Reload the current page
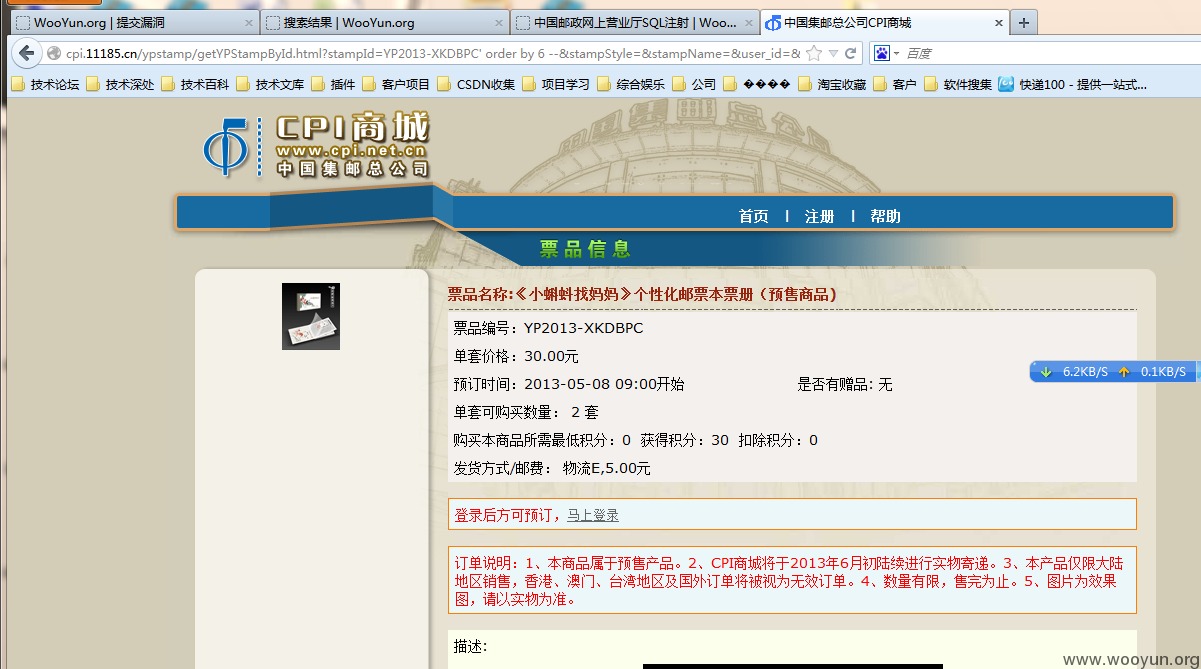Viewport: 1201px width, 669px height. 851,53
